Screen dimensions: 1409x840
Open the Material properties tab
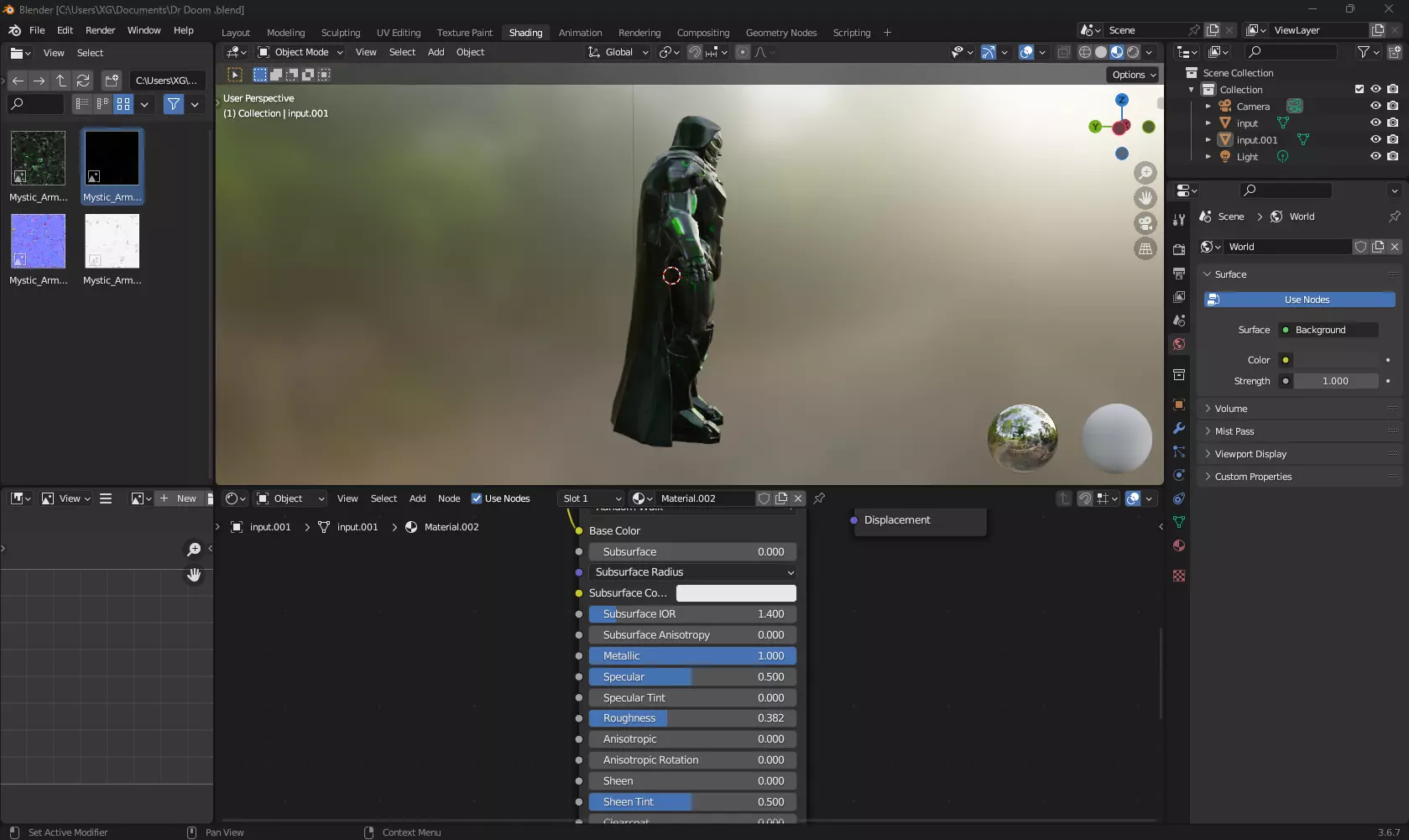1179,545
